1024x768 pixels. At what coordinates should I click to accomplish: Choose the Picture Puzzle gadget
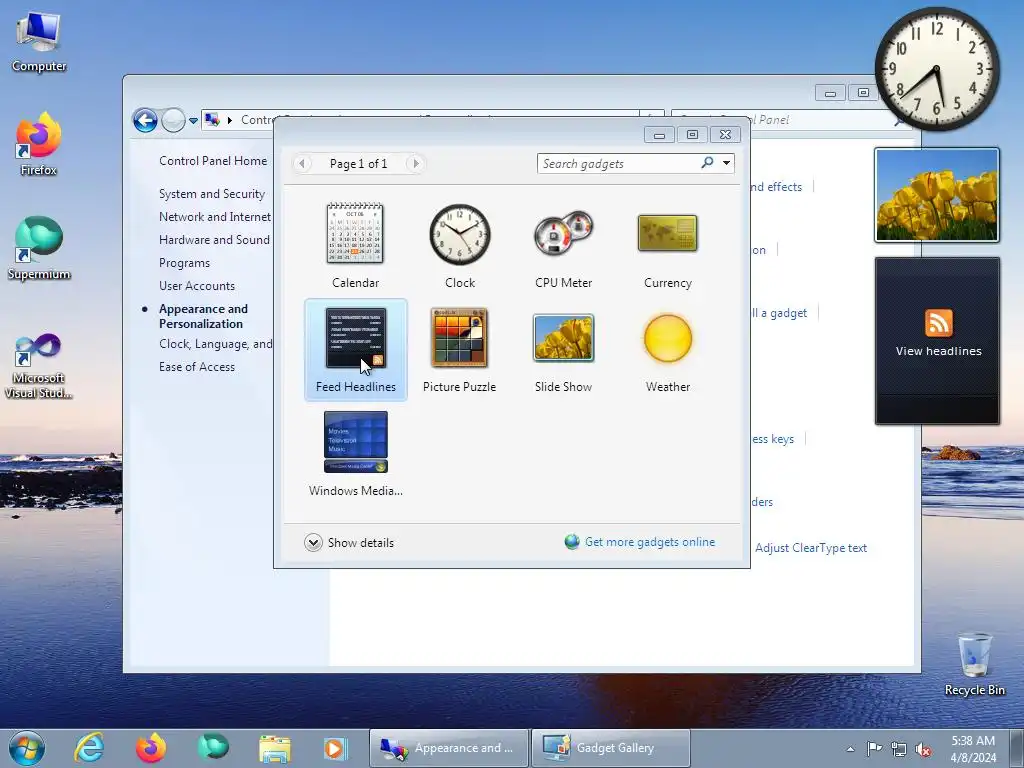coord(459,350)
